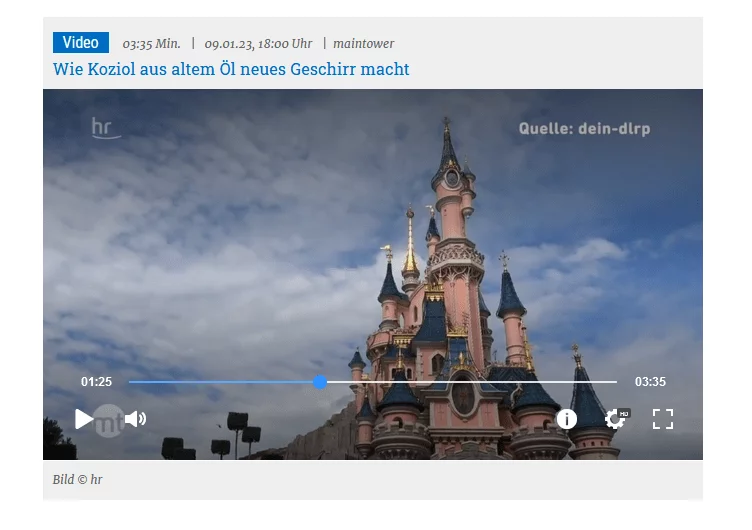
Task: Click the date '09.01.23, 18:00 Uhr'
Action: 258,44
